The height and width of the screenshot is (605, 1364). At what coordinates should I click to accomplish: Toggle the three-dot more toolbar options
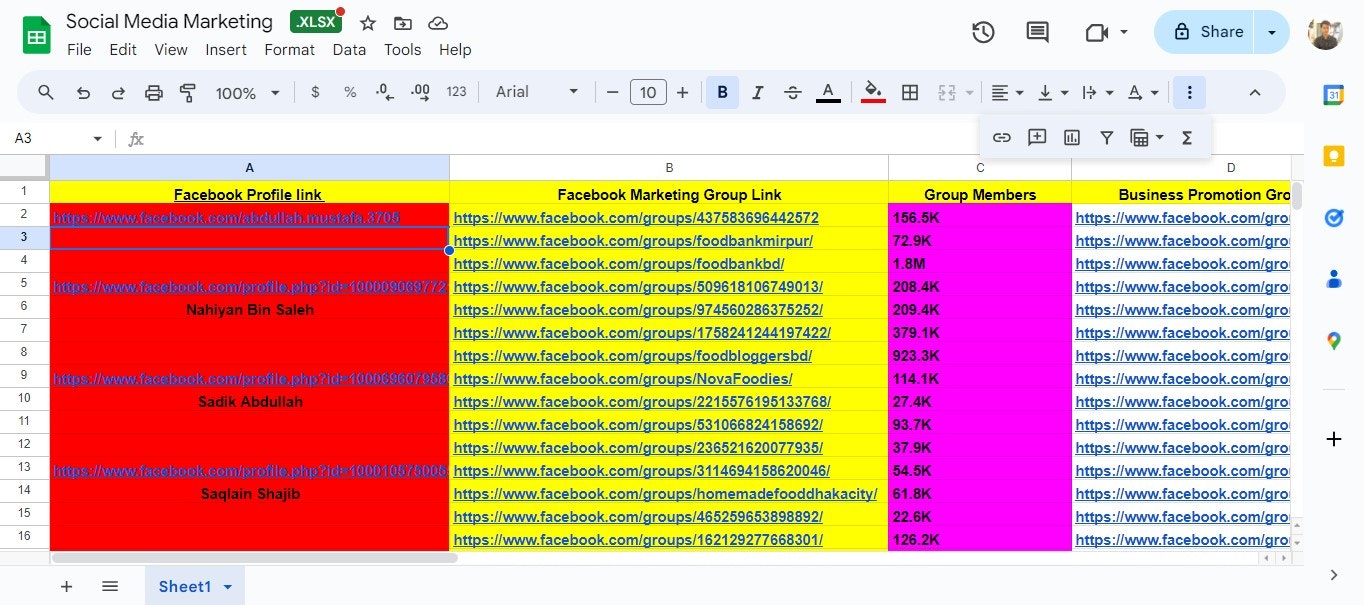[x=1189, y=92]
